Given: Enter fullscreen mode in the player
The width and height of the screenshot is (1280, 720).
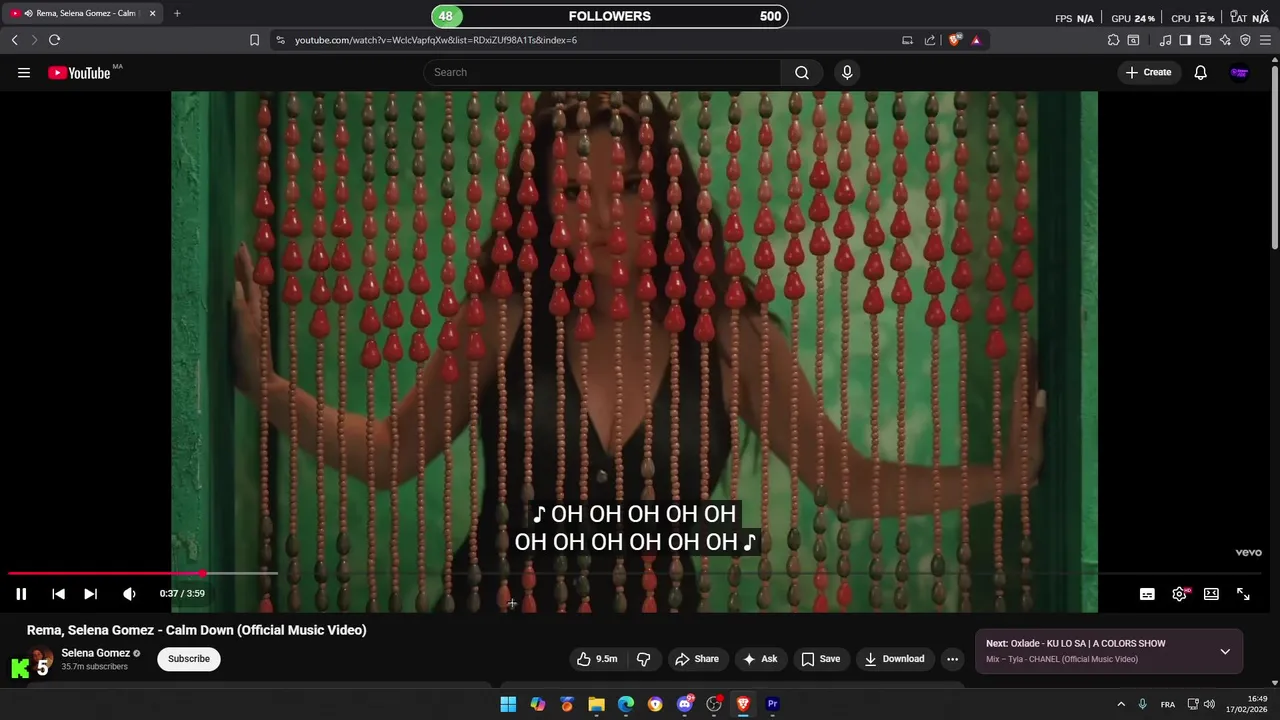Looking at the screenshot, I should (1243, 594).
